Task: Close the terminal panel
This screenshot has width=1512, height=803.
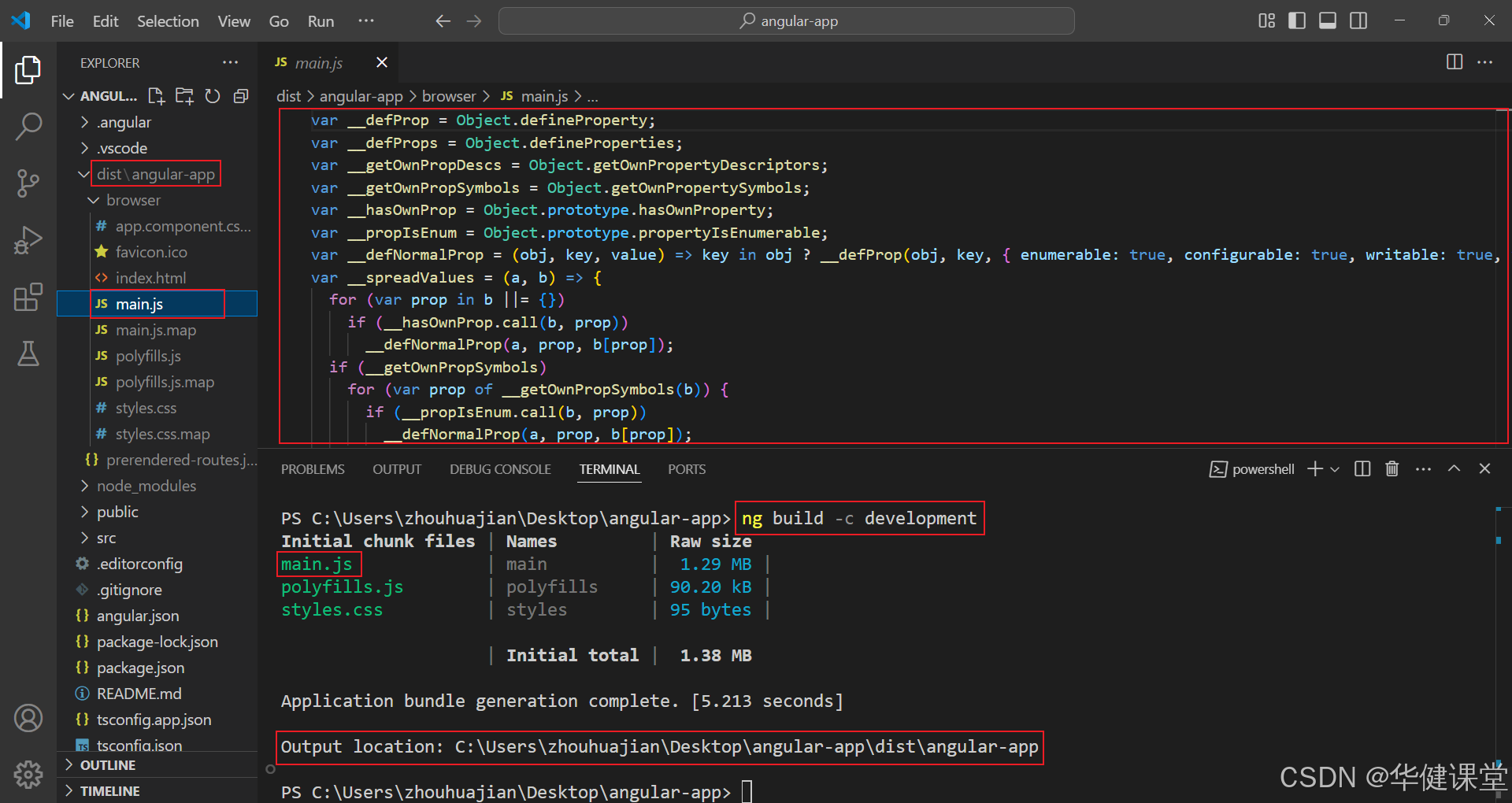Action: [x=1484, y=469]
